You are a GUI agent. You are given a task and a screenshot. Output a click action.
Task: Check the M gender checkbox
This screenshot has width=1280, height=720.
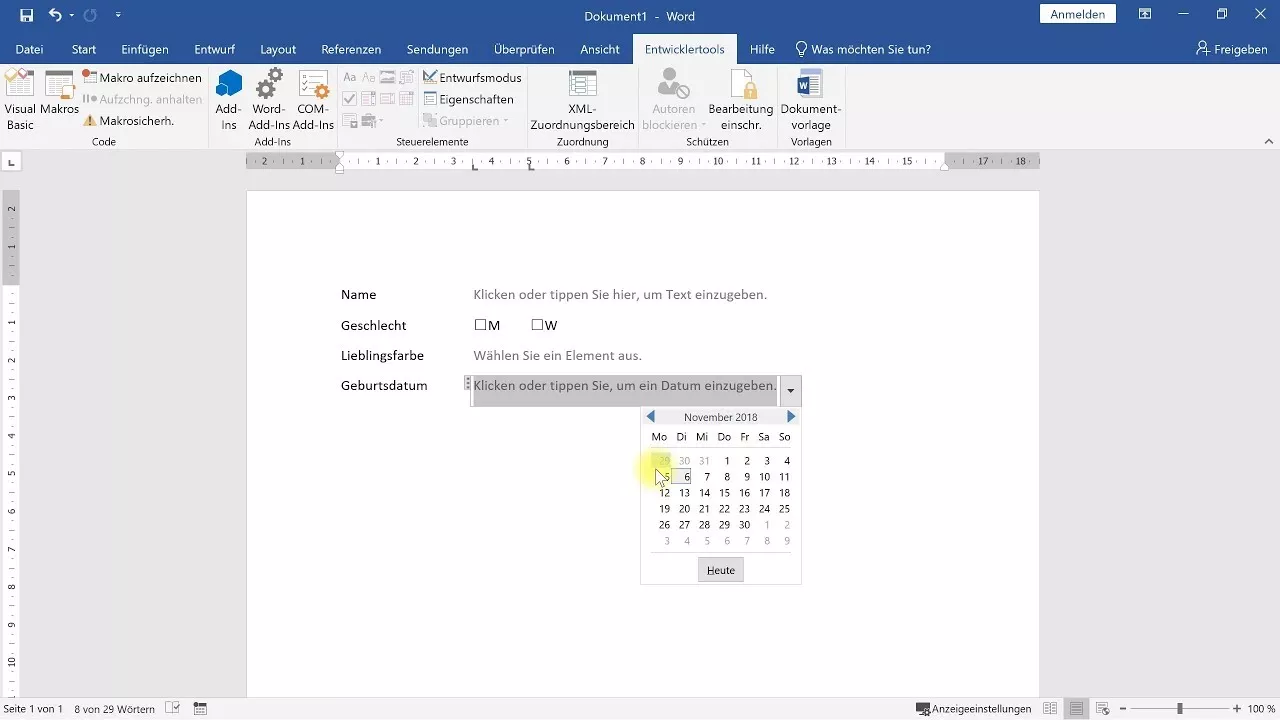[x=479, y=324]
